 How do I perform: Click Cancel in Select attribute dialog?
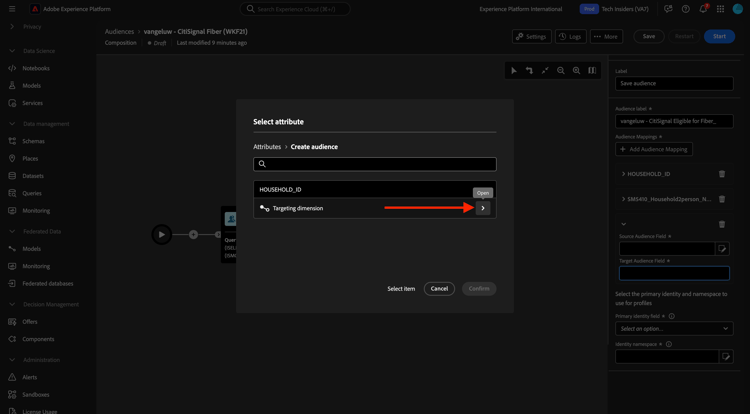coord(439,289)
